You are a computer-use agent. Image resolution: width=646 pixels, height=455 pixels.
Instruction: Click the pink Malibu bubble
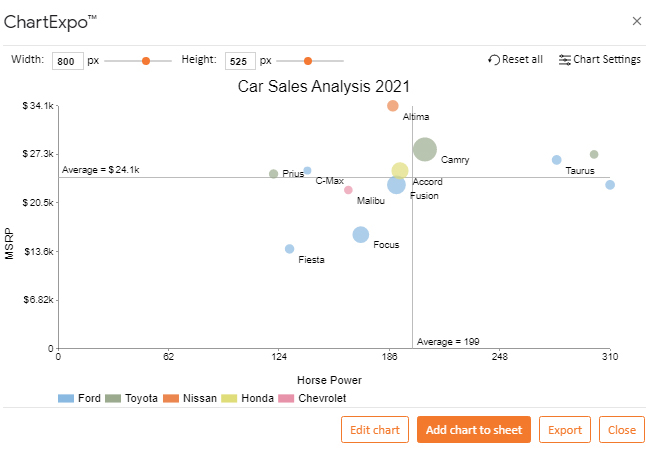point(348,190)
